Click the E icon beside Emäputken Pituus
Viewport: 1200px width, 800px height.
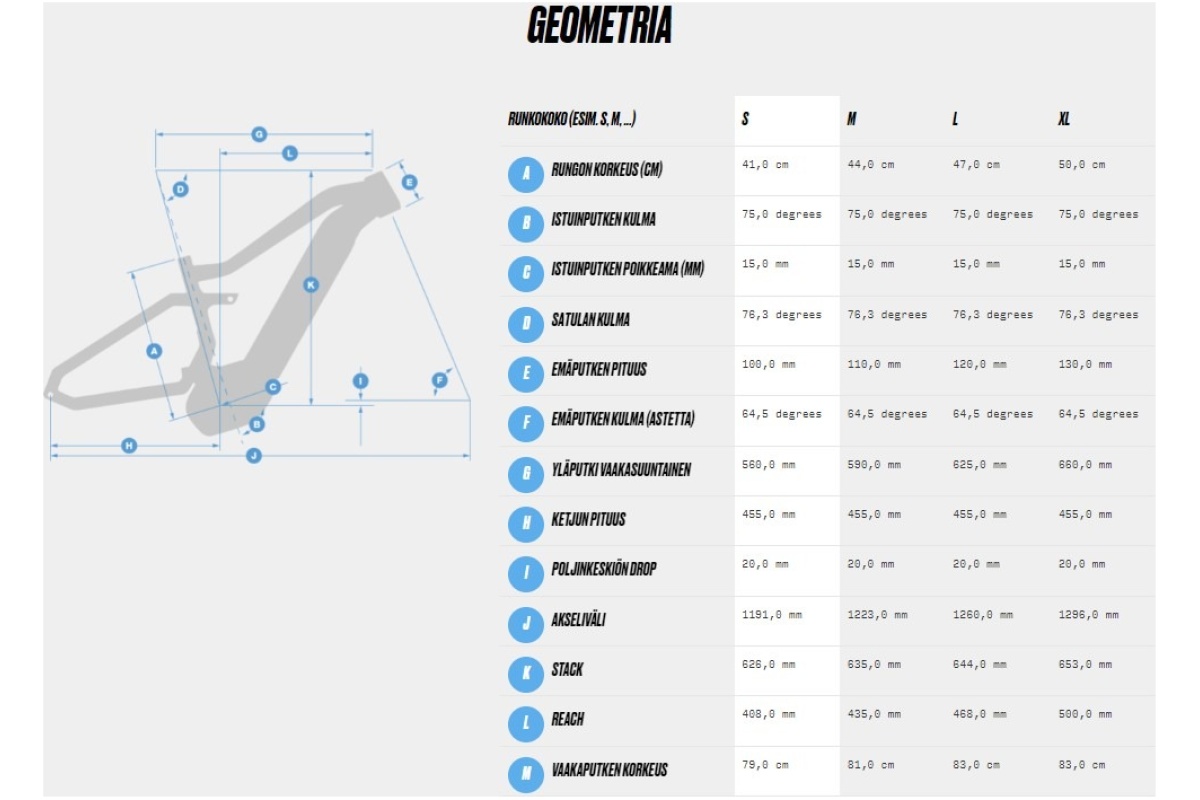526,374
